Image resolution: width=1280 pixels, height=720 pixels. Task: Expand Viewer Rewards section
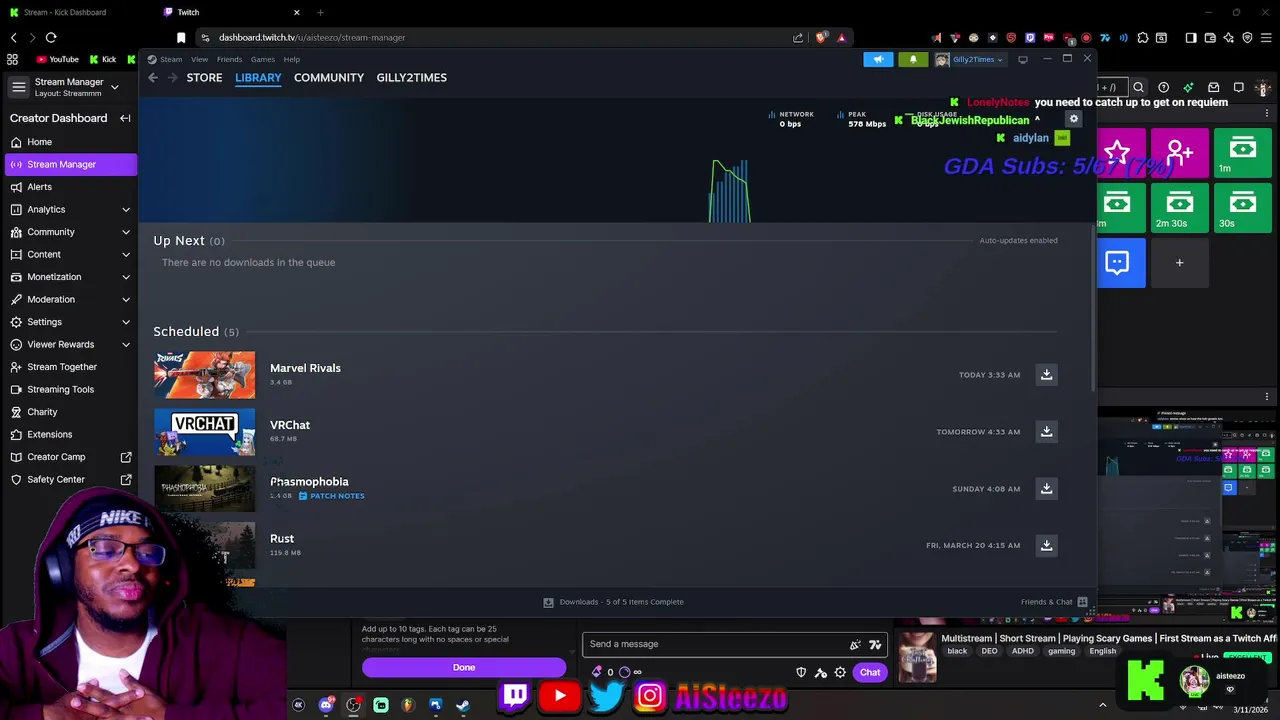(69, 344)
